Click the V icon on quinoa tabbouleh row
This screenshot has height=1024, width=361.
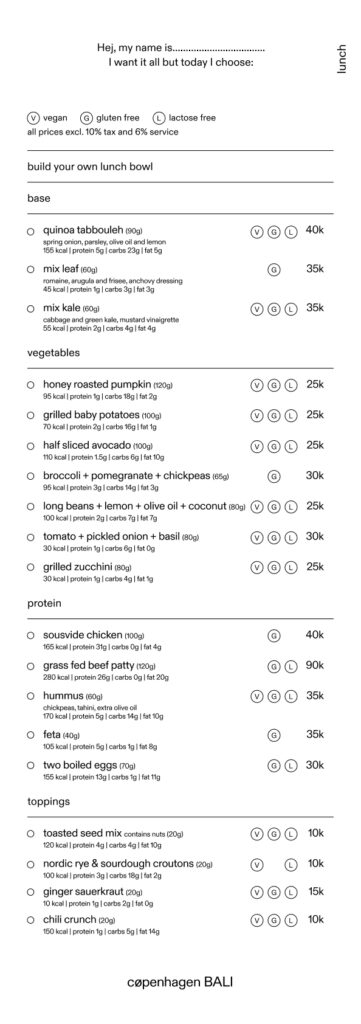[257, 232]
